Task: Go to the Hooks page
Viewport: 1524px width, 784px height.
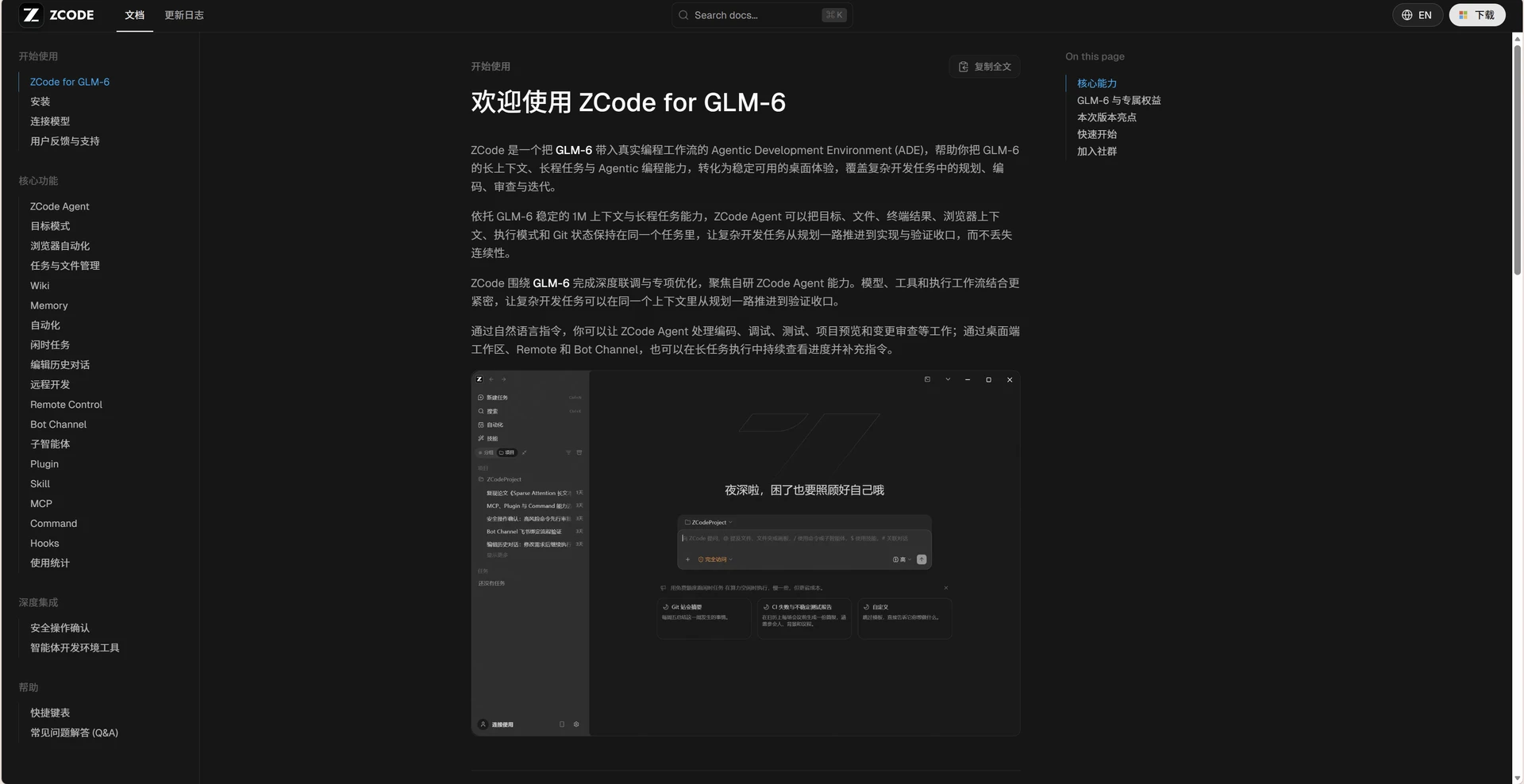Action: [x=44, y=544]
